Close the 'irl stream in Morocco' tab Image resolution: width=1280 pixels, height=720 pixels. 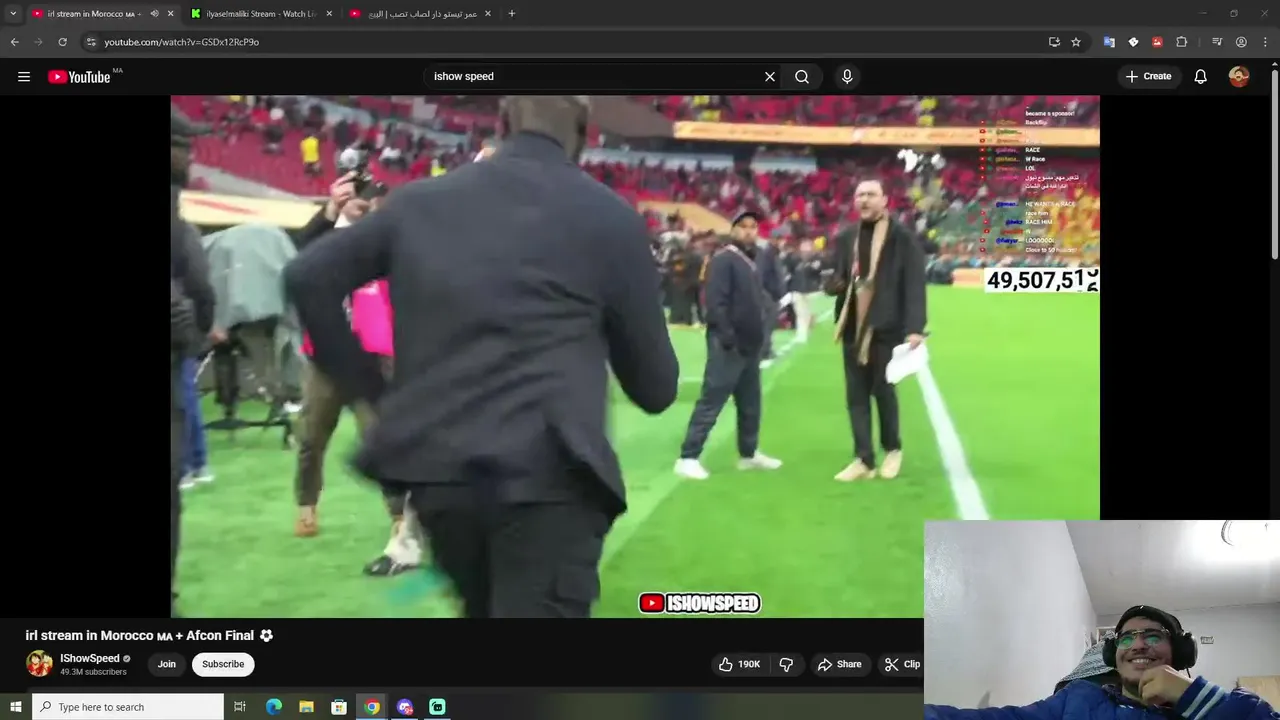(x=170, y=14)
